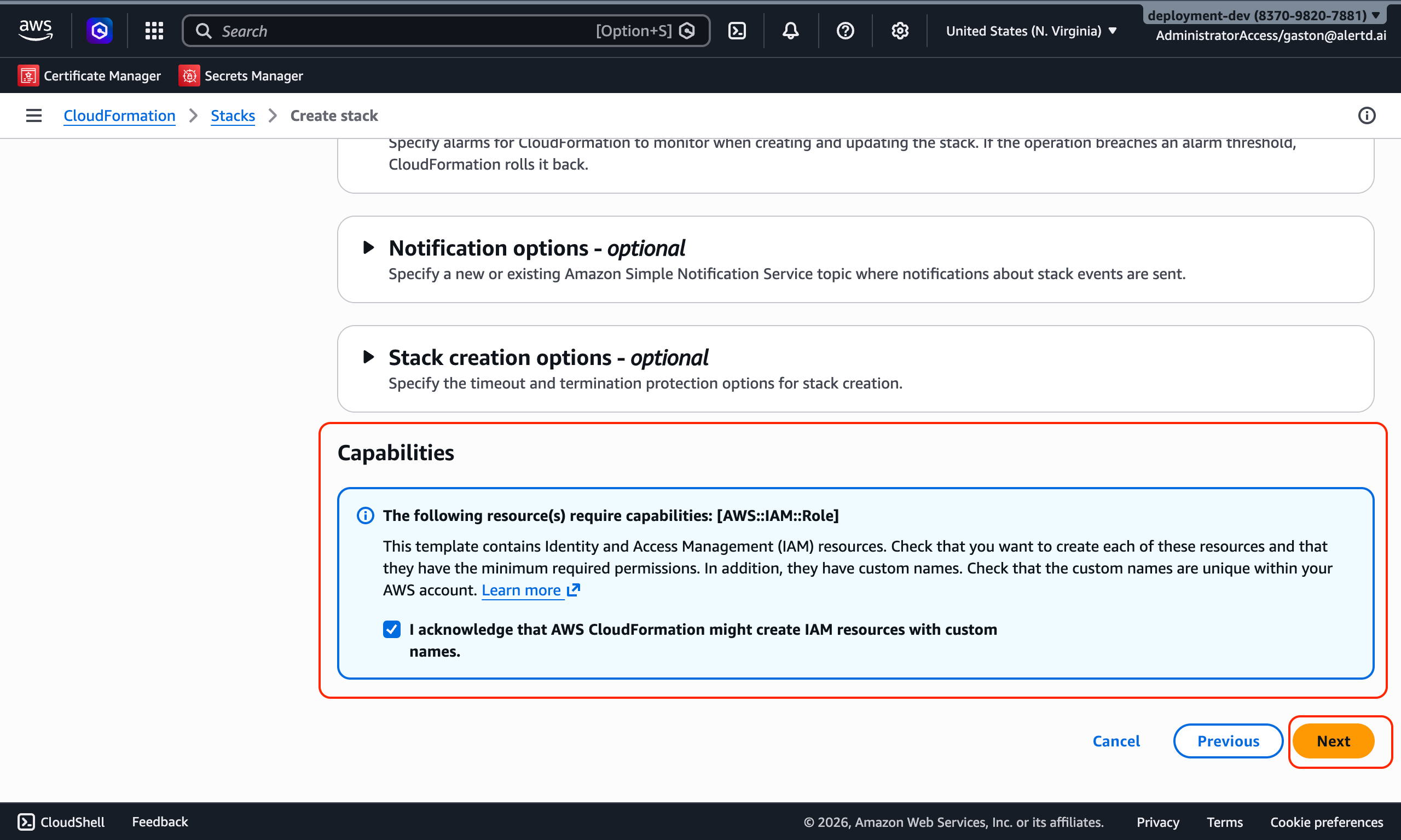The image size is (1401, 840).
Task: Open Cookie preferences
Action: 1326,821
